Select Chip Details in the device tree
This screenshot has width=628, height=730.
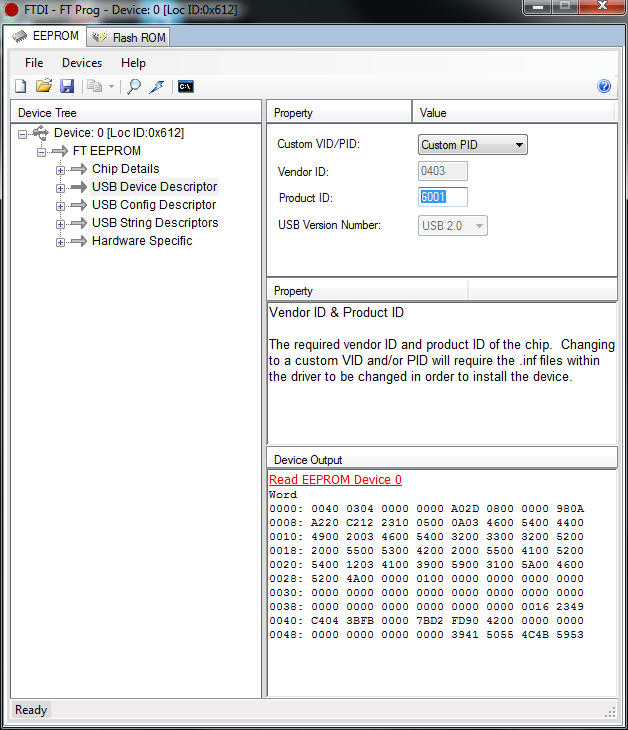point(125,169)
